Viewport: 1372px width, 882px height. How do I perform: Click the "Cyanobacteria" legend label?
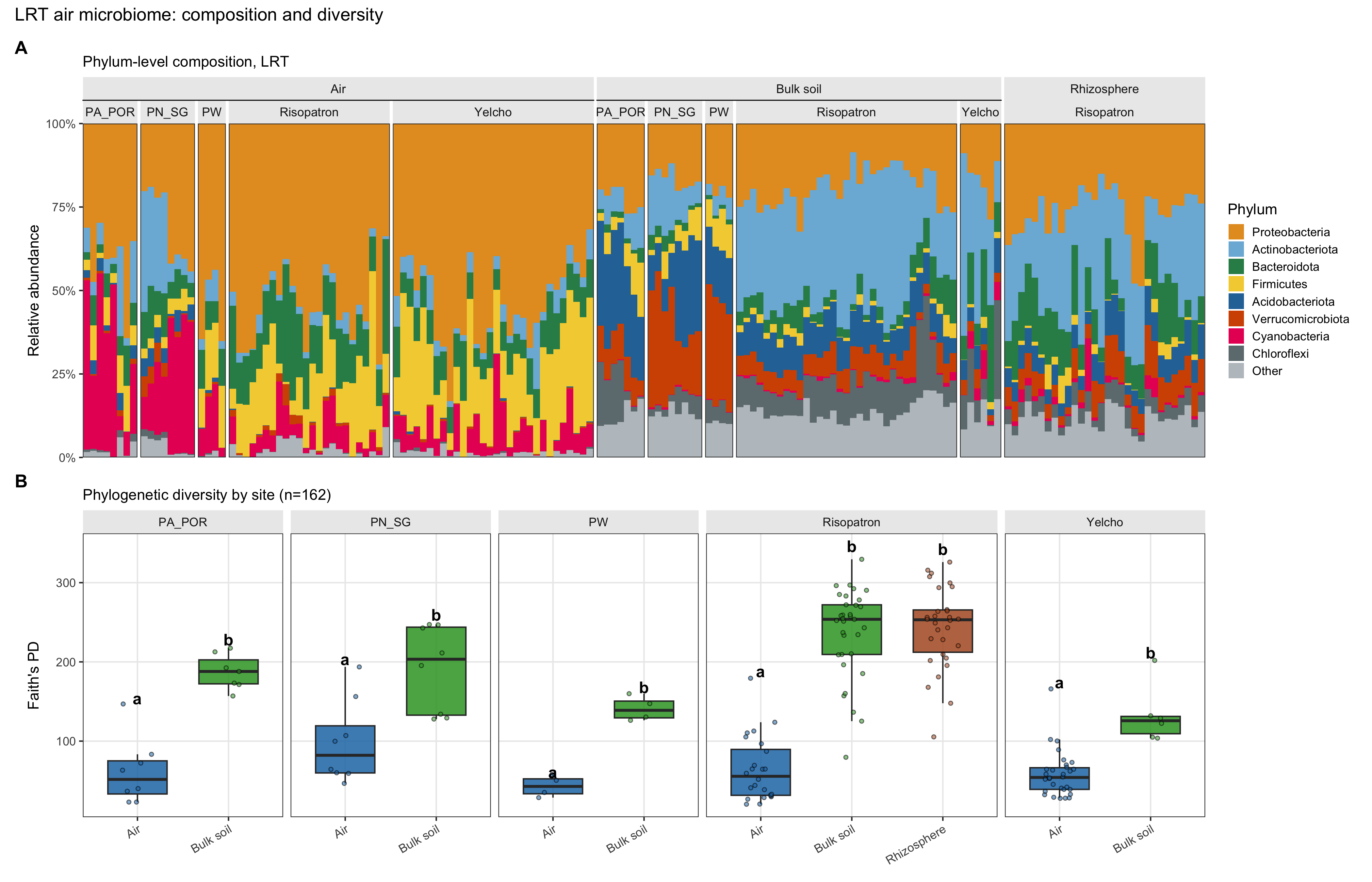click(1290, 336)
